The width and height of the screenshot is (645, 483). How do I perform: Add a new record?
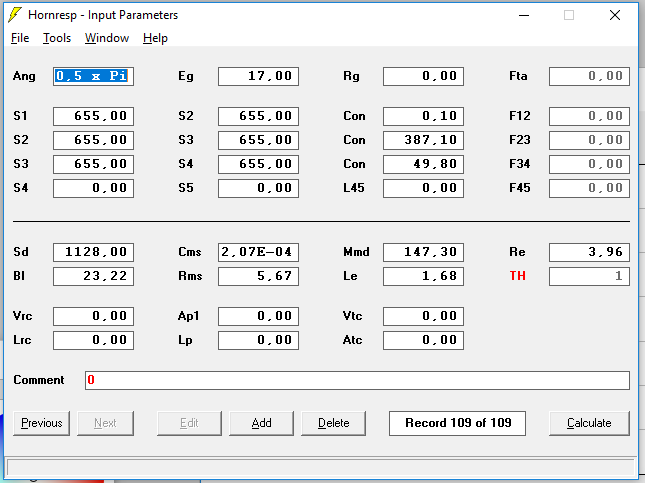[262, 423]
